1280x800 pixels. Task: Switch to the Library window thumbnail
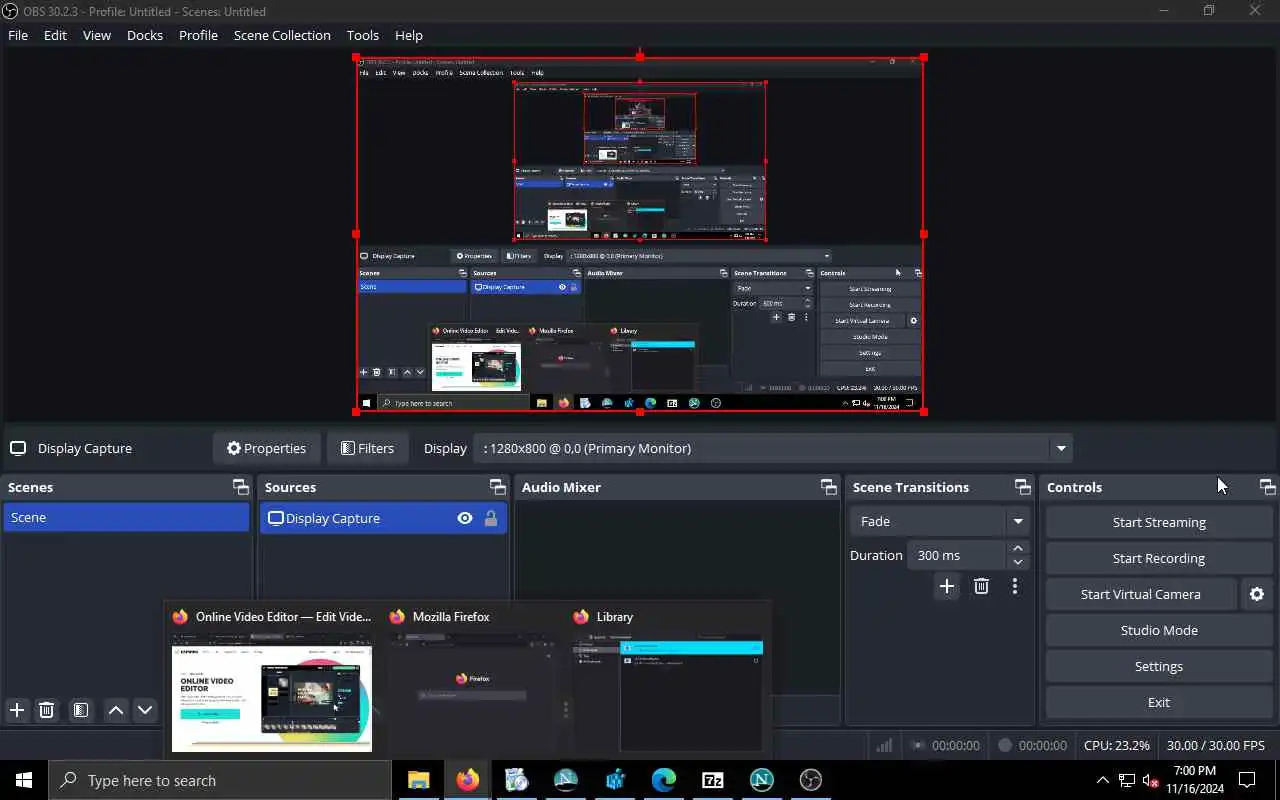667,681
